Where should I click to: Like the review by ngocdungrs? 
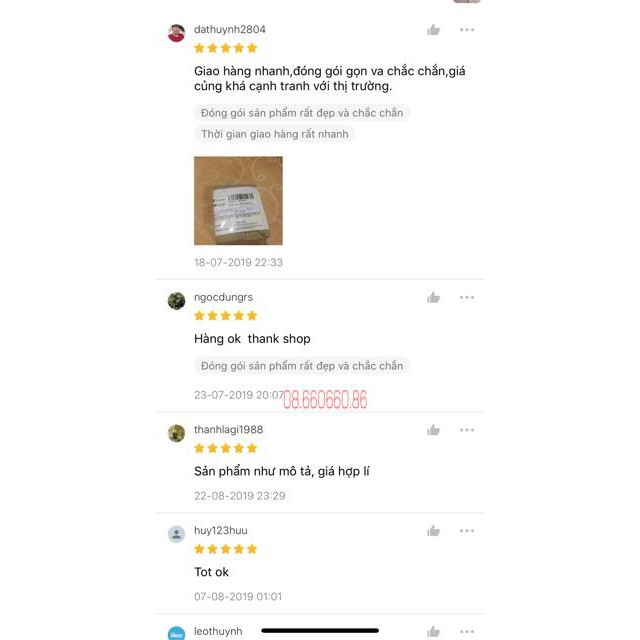click(433, 298)
